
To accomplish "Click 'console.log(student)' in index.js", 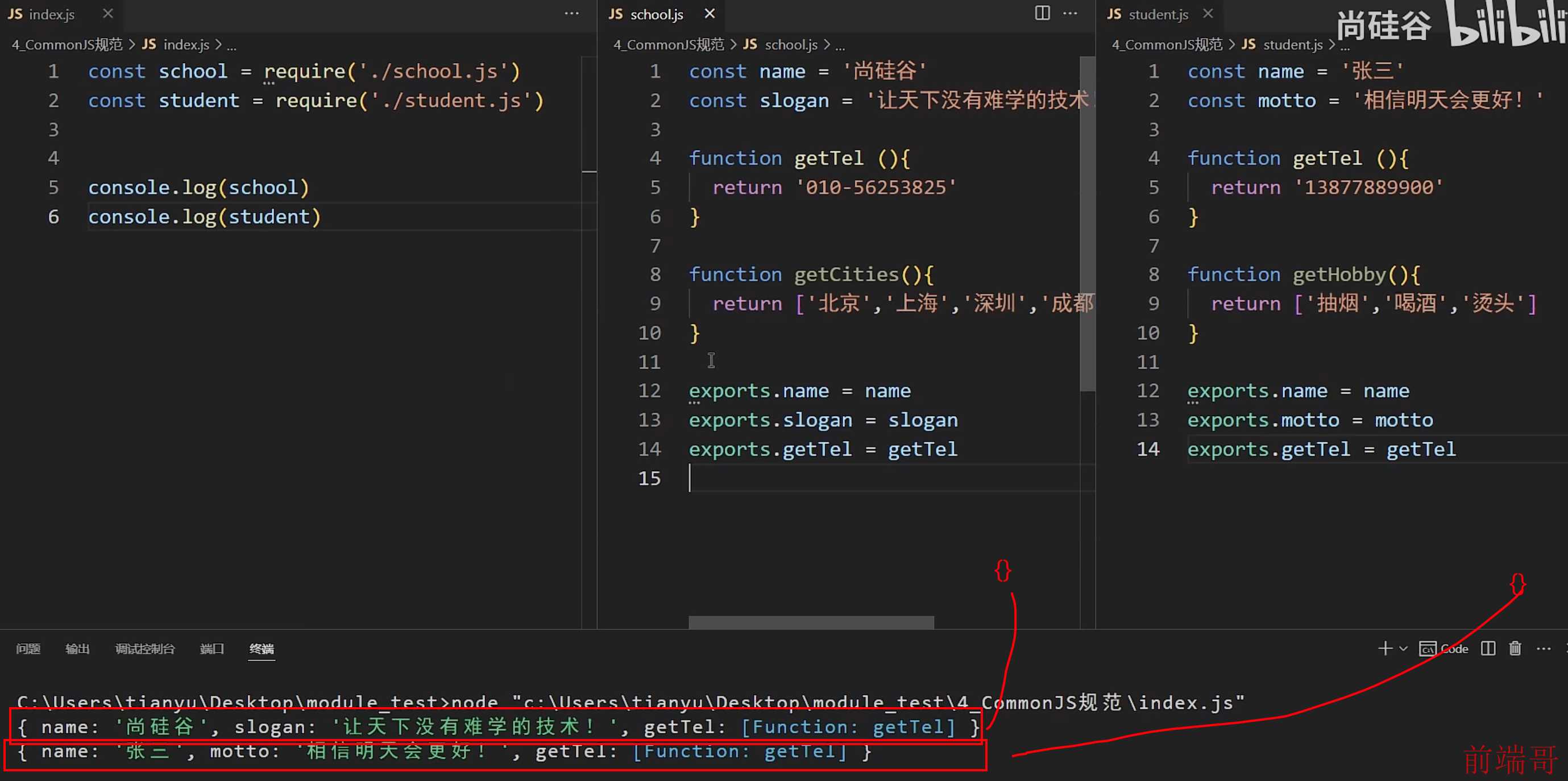I will (205, 217).
